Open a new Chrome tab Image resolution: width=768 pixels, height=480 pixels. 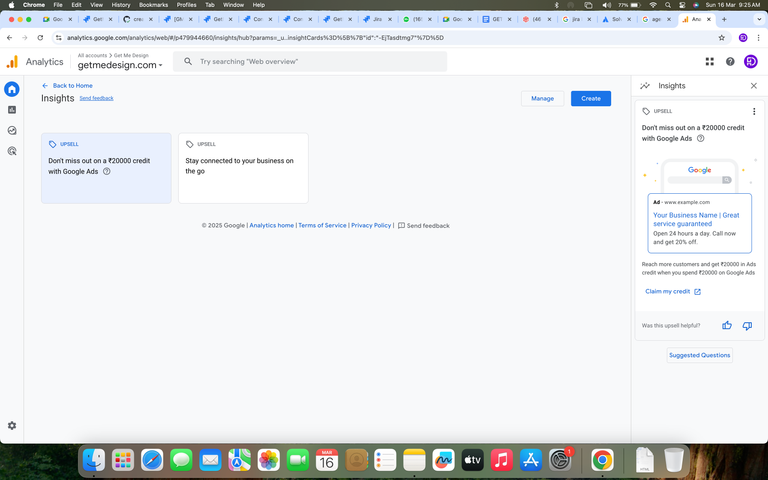click(724, 20)
